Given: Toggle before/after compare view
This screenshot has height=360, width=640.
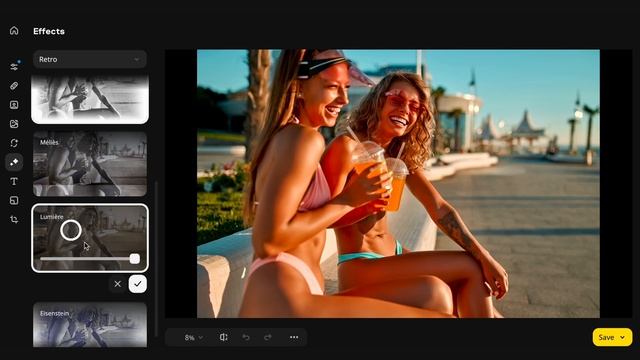Looking at the screenshot, I should tap(224, 337).
